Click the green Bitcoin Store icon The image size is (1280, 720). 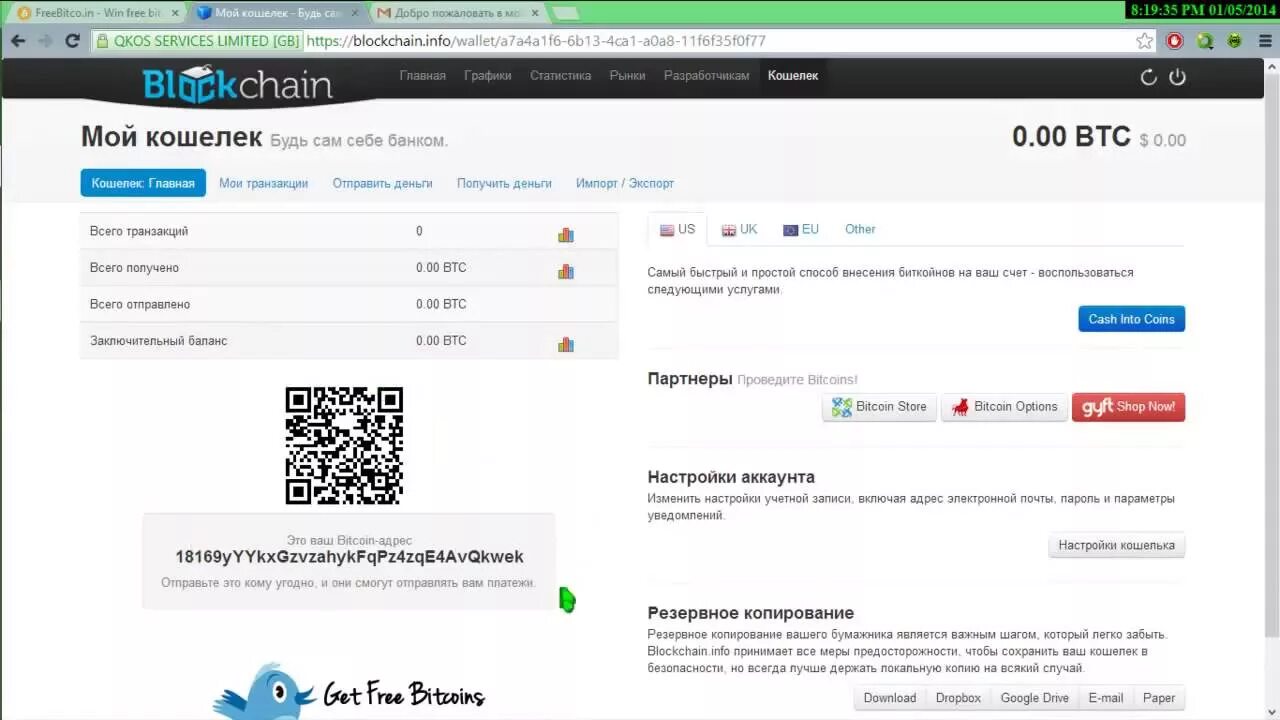point(841,407)
